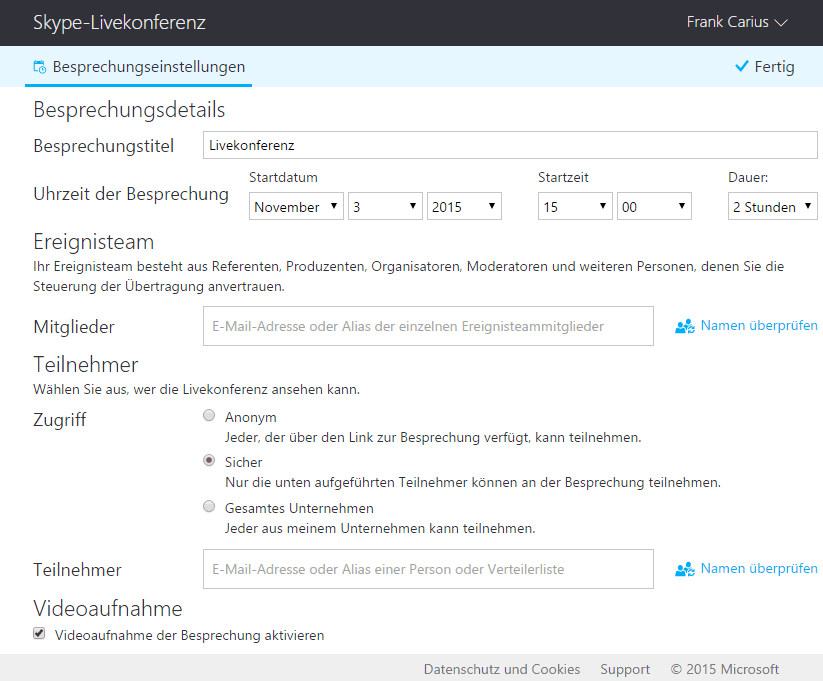Click the 'Nur die unten aufgeführten Teilnehmer' description
The height and width of the screenshot is (681, 823).
tap(473, 483)
